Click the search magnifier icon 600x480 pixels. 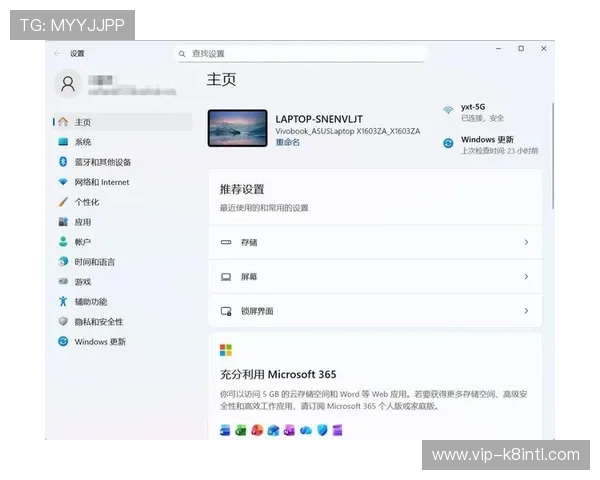click(x=182, y=54)
